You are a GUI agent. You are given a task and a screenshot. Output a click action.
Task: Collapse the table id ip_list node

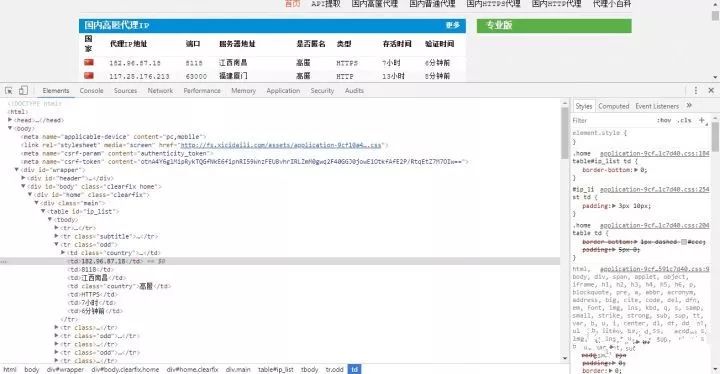[44, 211]
